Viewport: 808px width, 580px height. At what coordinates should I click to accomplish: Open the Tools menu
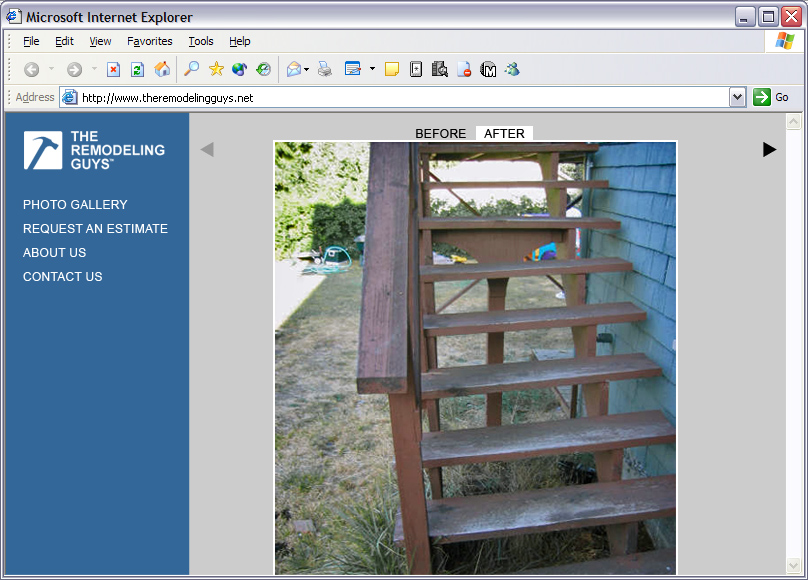pos(201,41)
